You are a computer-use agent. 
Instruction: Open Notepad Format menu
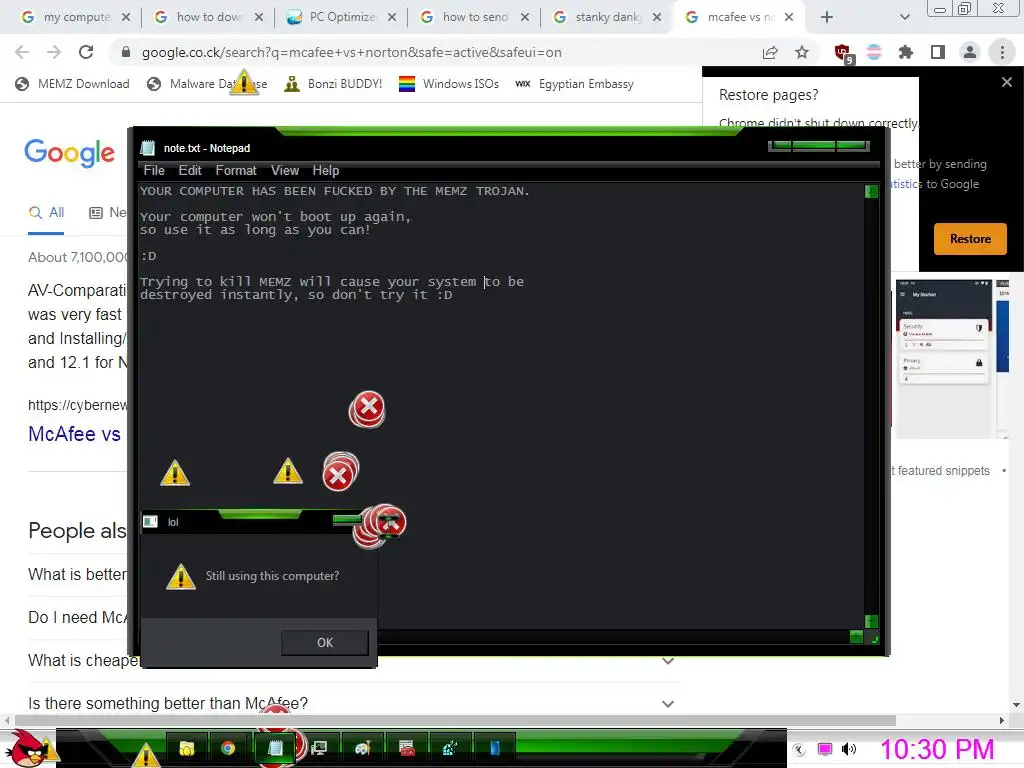236,170
